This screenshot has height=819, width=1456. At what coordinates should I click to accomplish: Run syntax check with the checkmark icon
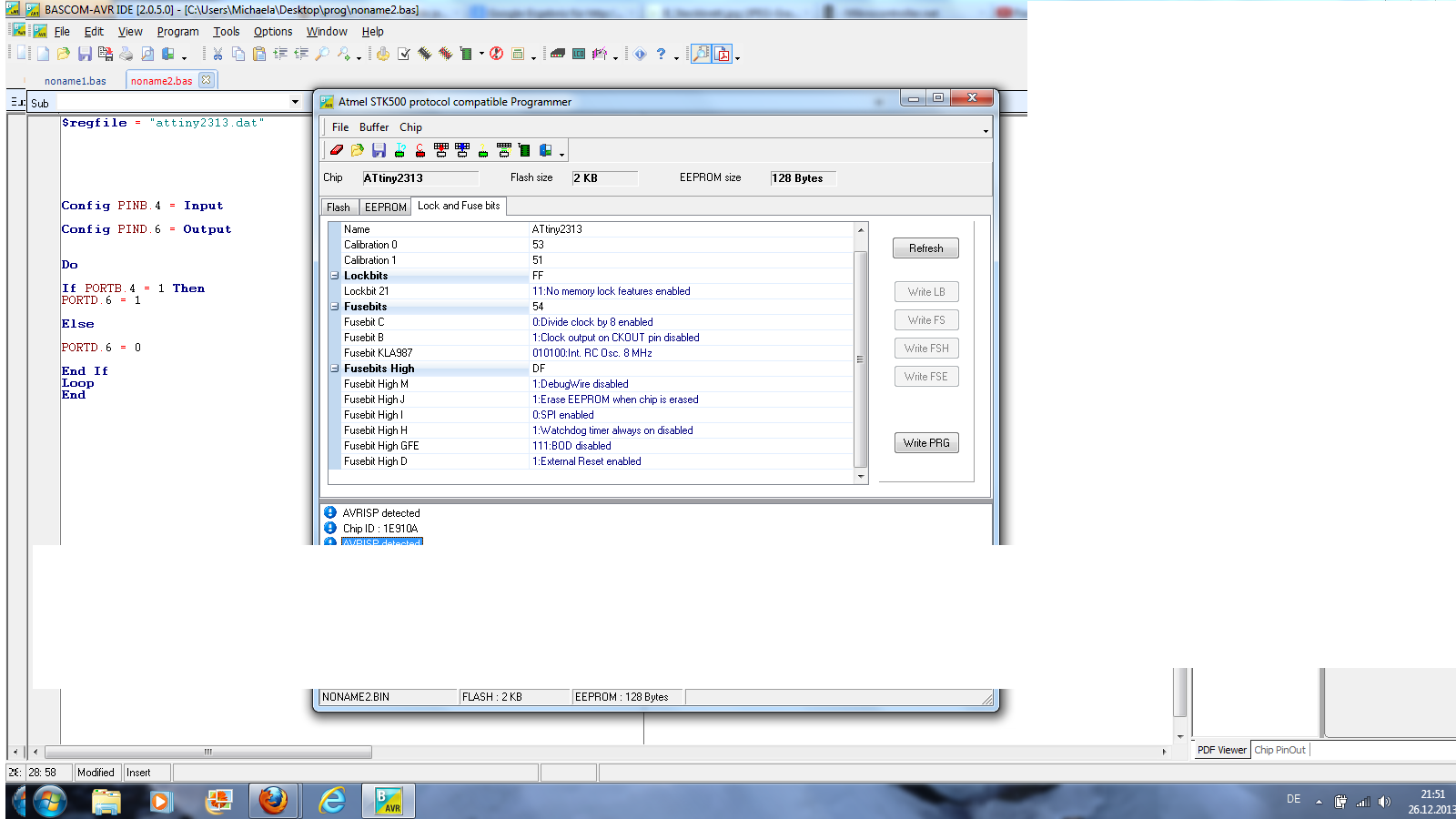[x=404, y=54]
